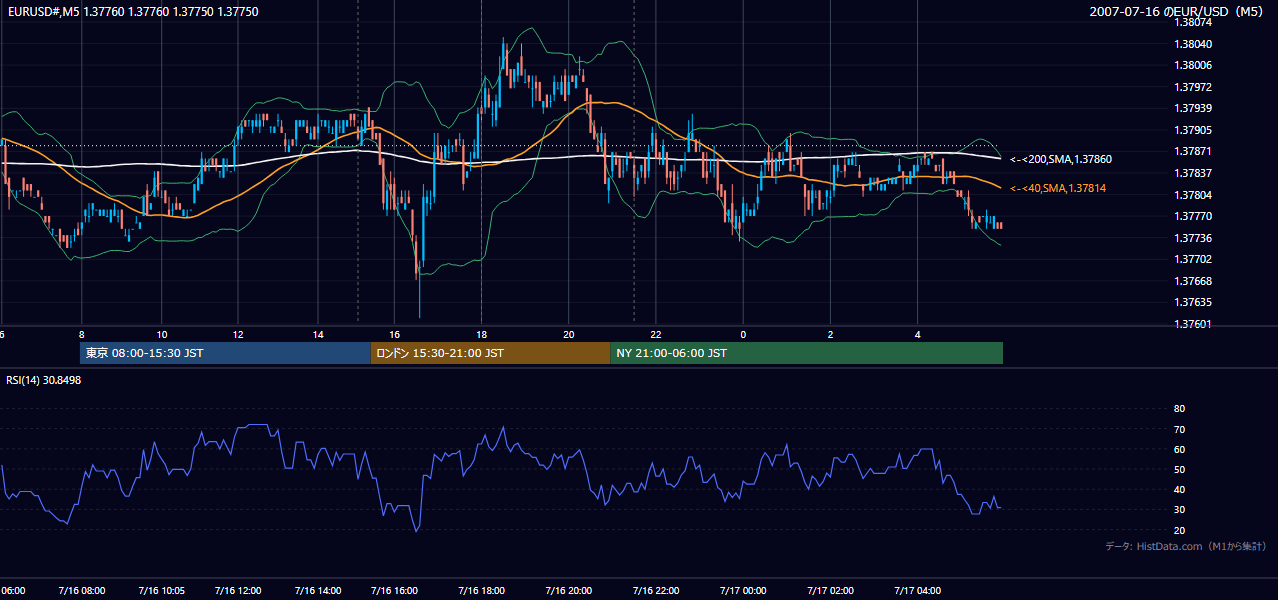
Task: Click the hour 20 tick under the chart
Action: tap(569, 334)
